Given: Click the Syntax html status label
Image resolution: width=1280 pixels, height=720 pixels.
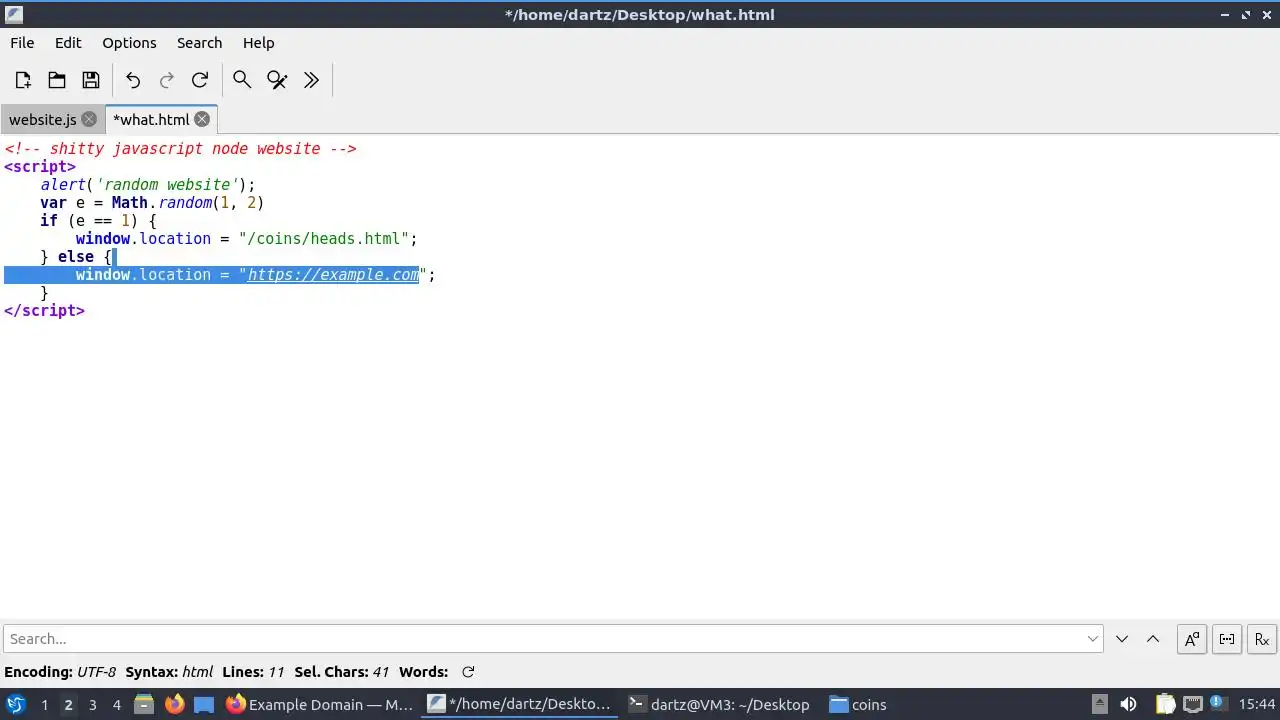Looking at the screenshot, I should click(x=169, y=672).
